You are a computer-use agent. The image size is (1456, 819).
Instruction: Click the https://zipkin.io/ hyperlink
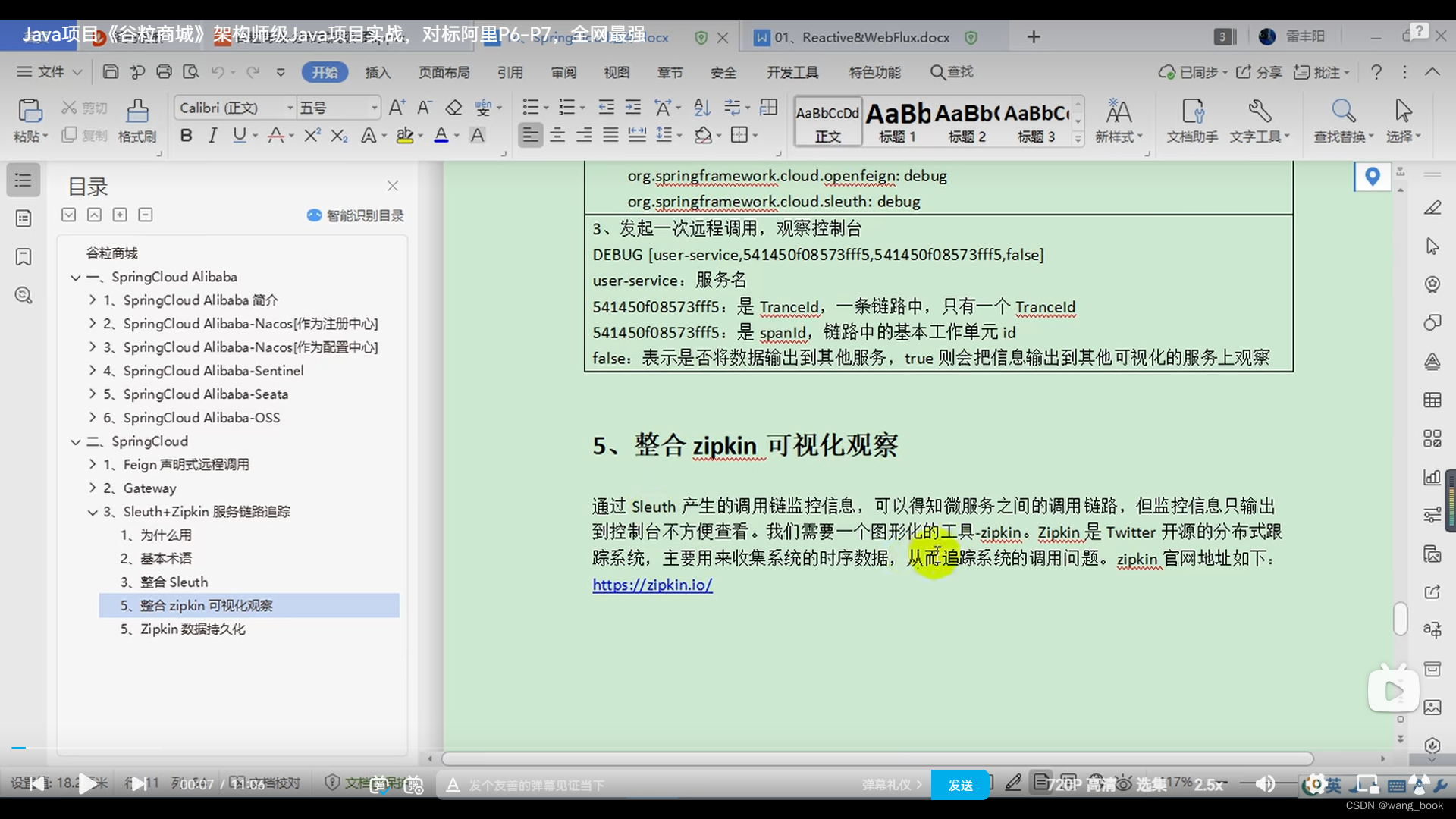[652, 585]
